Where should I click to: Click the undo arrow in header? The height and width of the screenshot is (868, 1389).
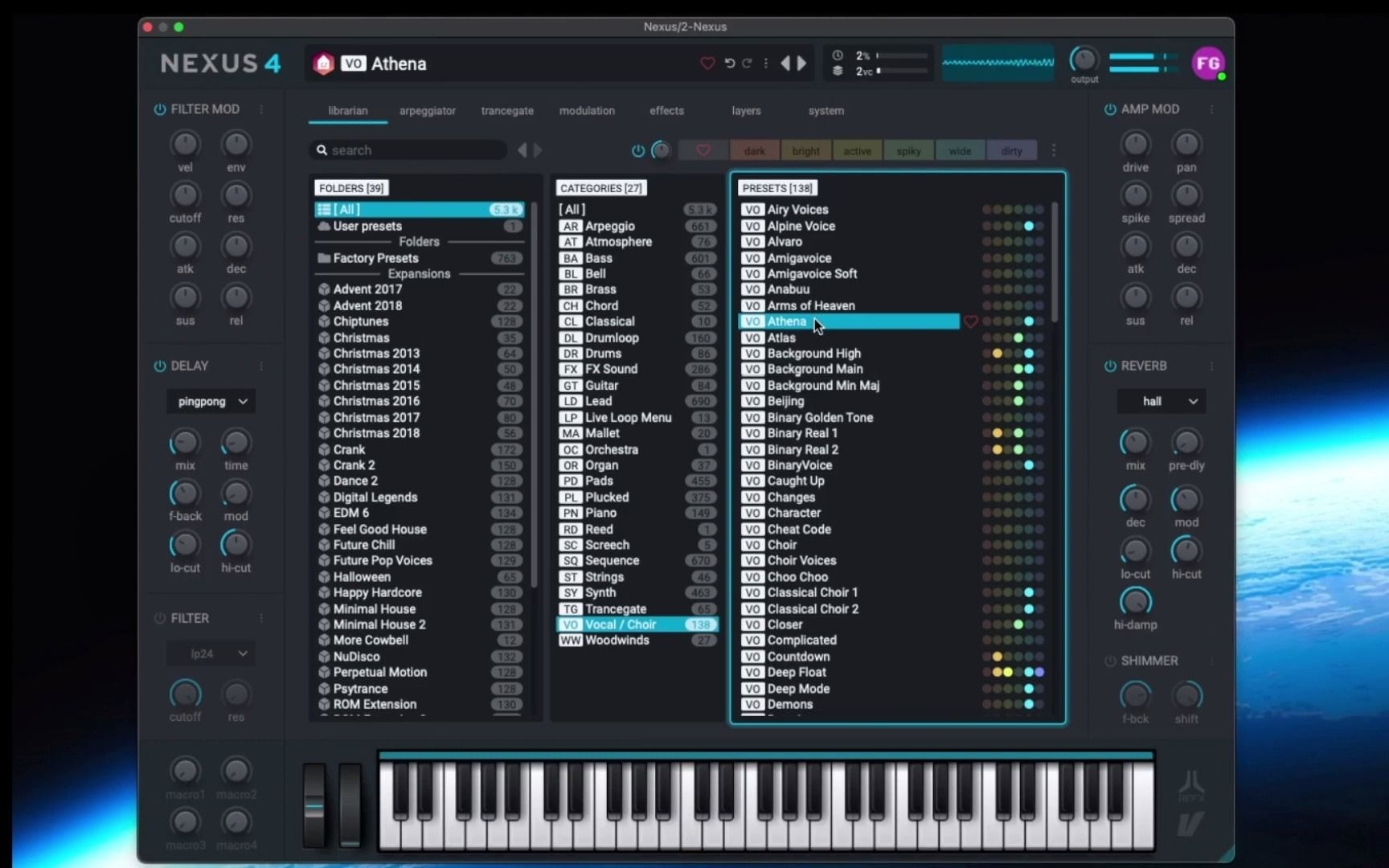pyautogui.click(x=730, y=63)
